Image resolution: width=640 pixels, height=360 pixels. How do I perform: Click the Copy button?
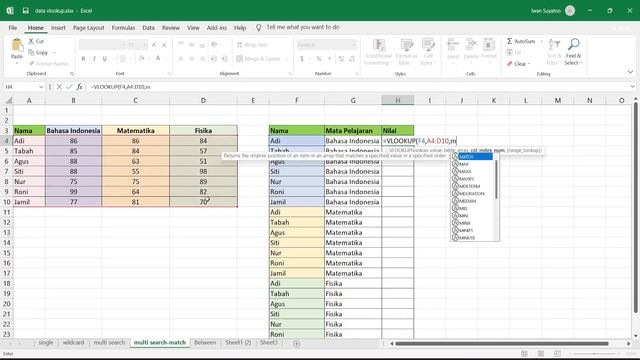coord(38,53)
